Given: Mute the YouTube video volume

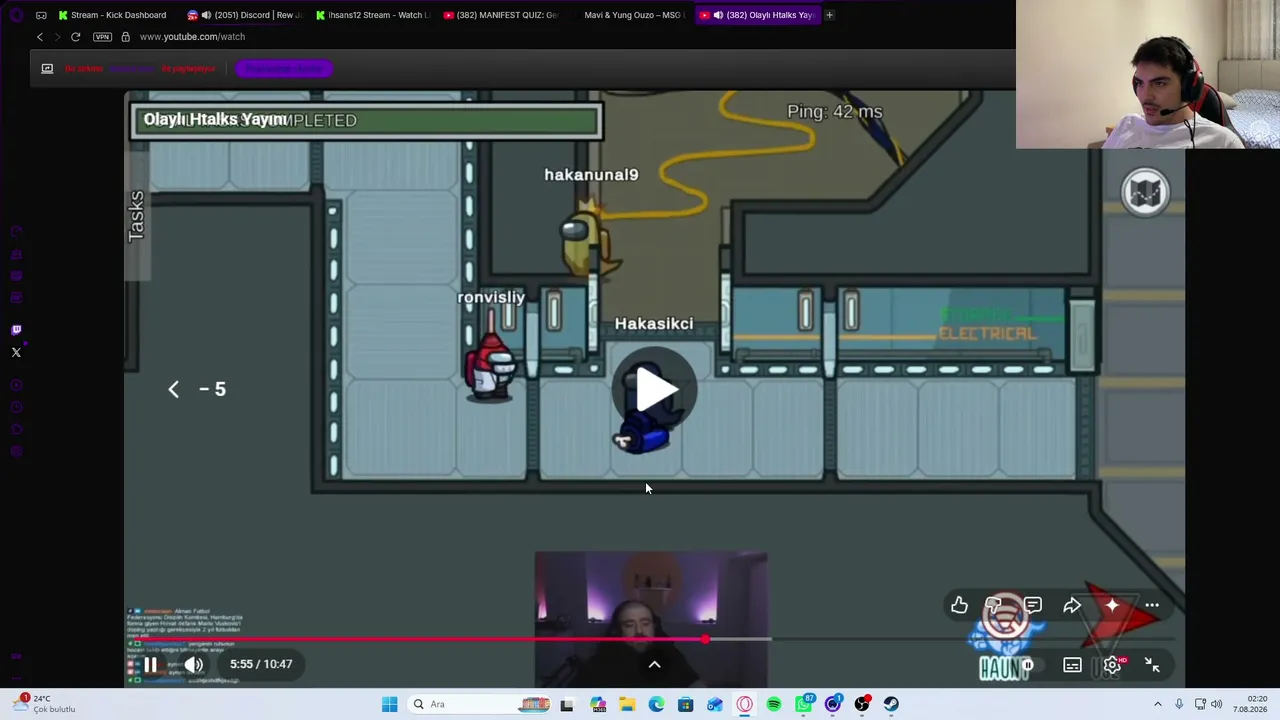Looking at the screenshot, I should pyautogui.click(x=194, y=664).
